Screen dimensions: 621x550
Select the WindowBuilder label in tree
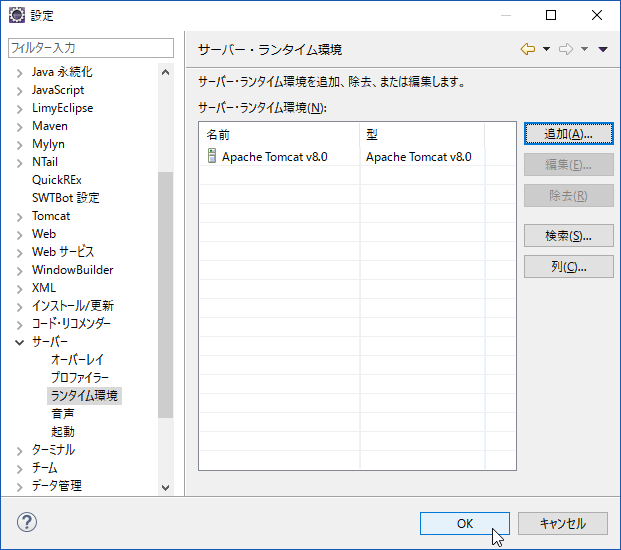click(x=72, y=270)
